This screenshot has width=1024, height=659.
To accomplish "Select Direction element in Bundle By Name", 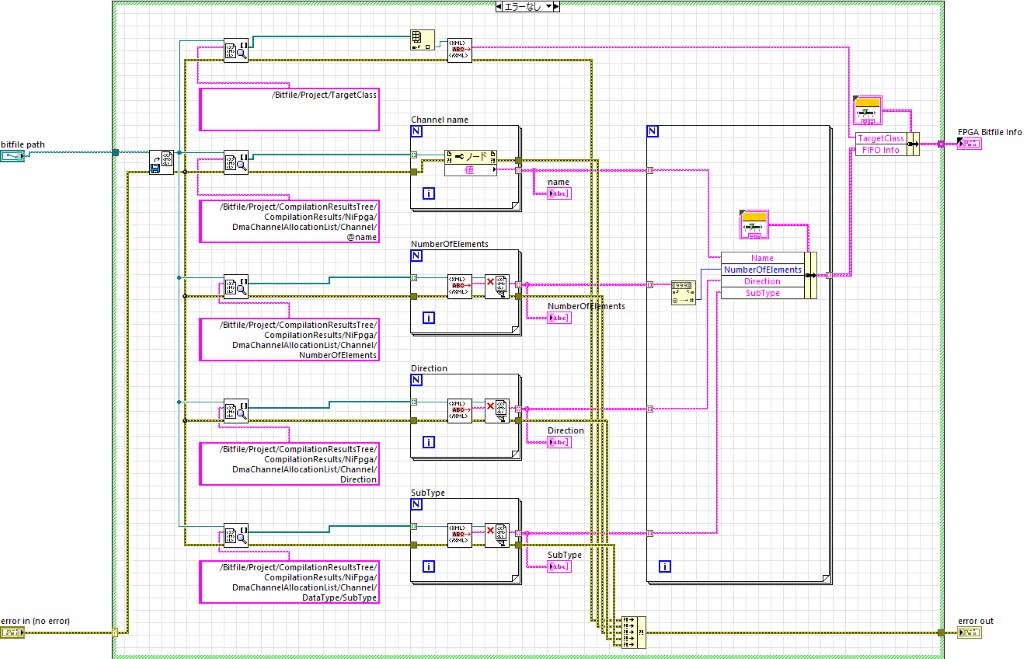I will click(762, 281).
